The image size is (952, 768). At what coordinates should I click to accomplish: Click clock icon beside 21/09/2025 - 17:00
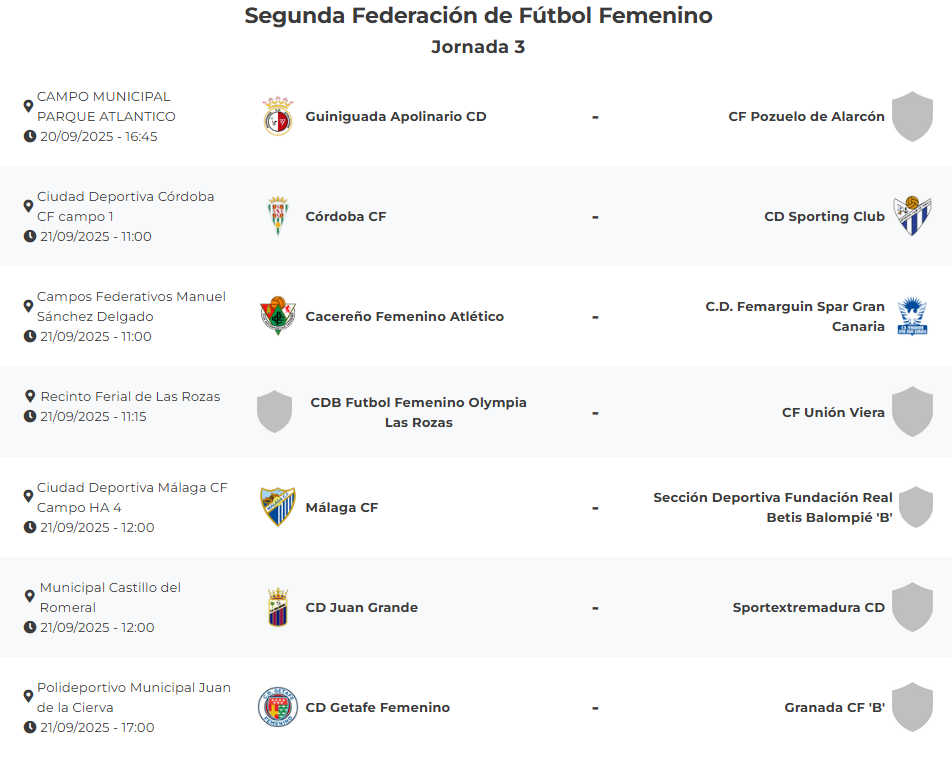pyautogui.click(x=30, y=727)
